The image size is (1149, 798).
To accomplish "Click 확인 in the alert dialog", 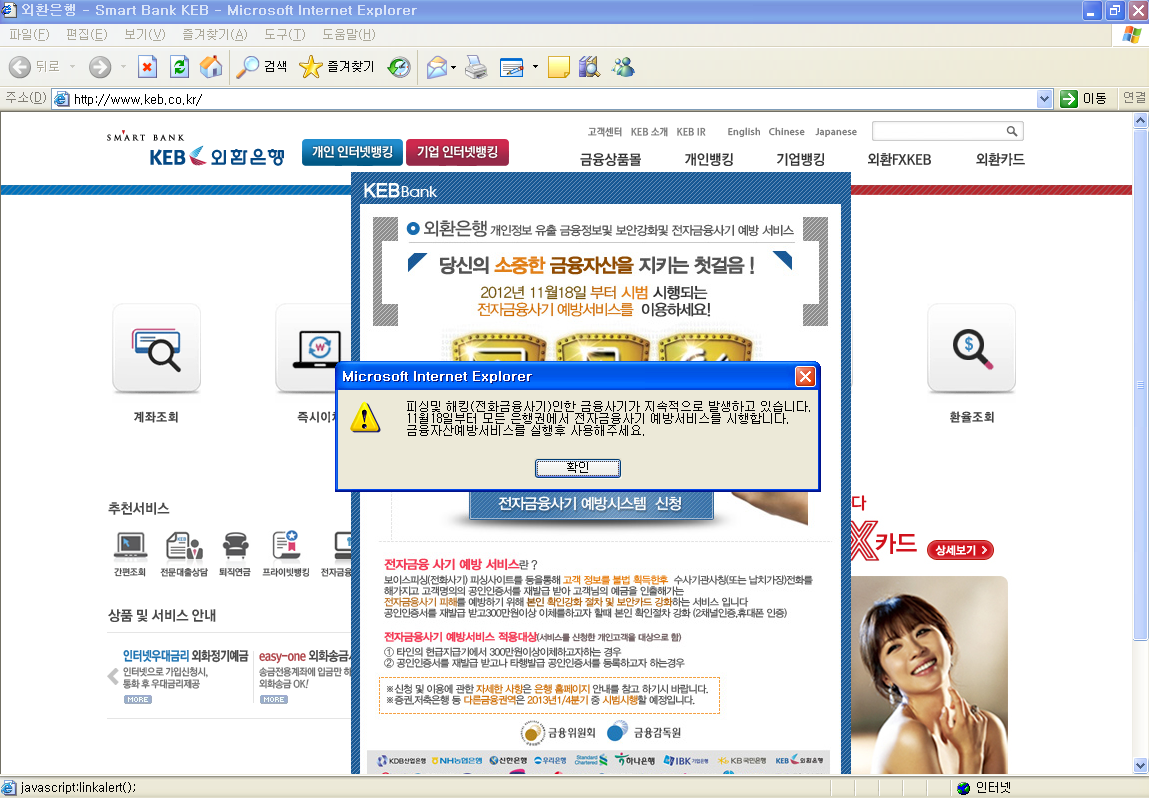I will [x=577, y=468].
